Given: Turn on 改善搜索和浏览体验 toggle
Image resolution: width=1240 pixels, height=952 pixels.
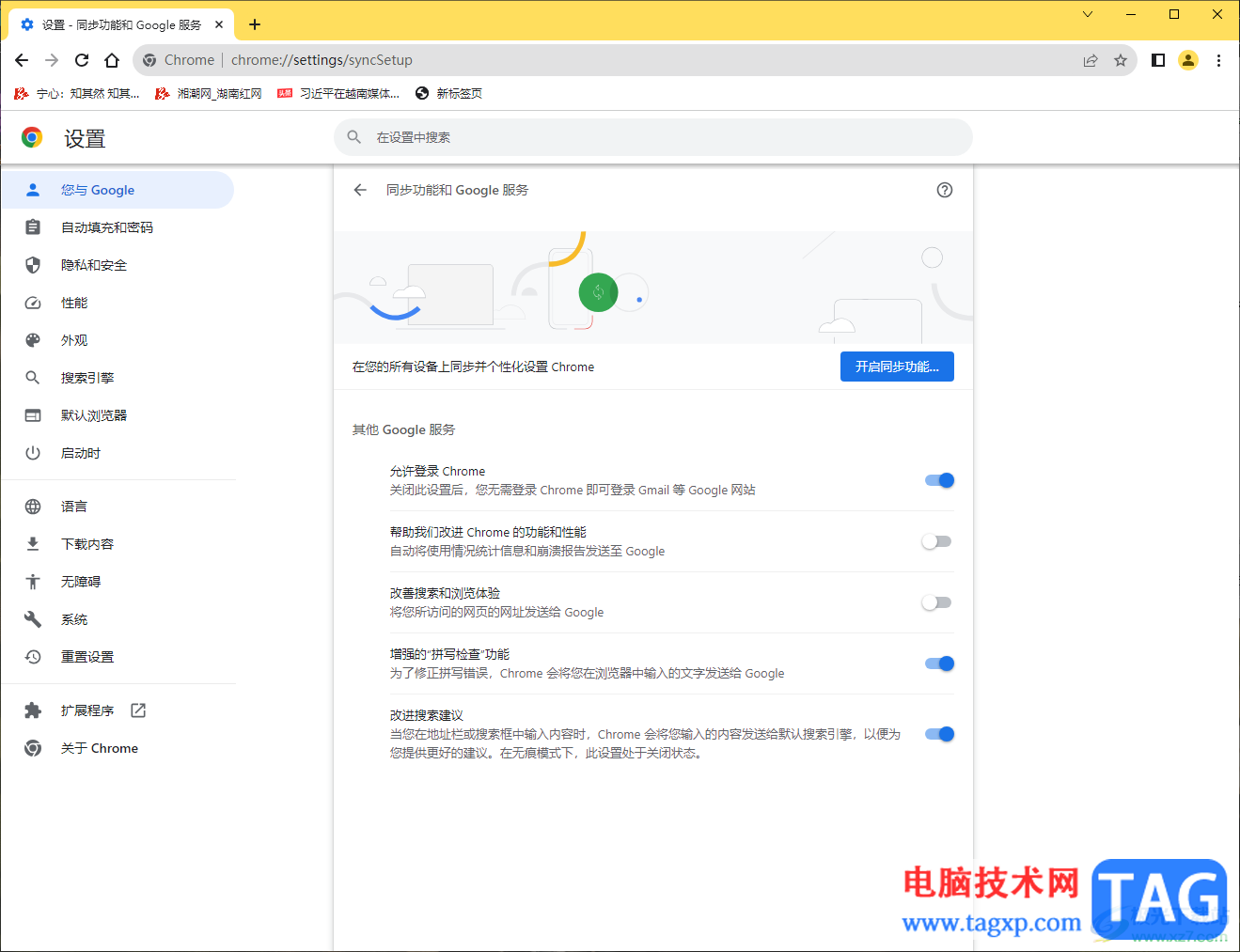Looking at the screenshot, I should tap(936, 602).
